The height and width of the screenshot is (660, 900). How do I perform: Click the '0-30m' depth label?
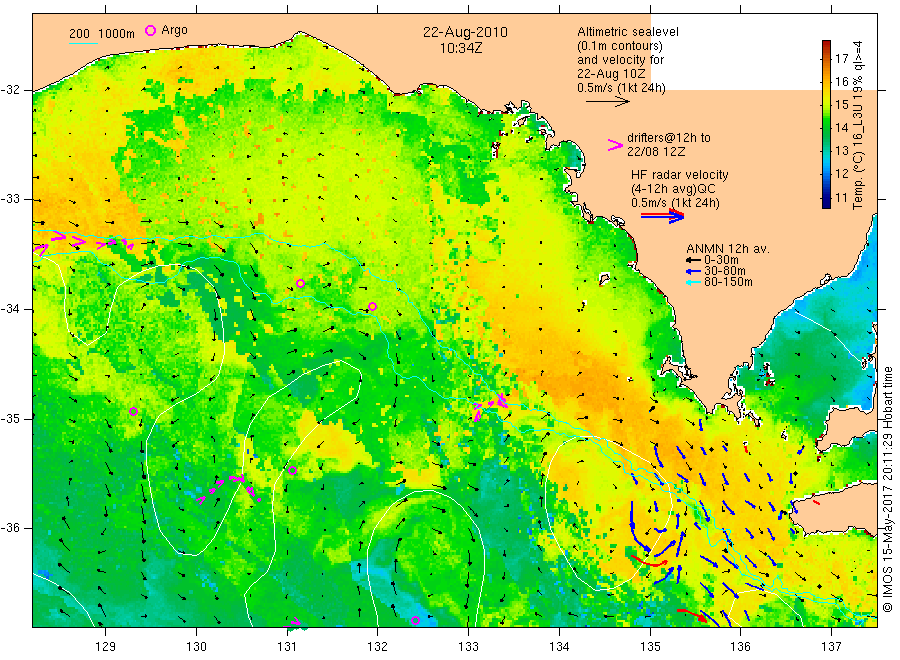click(721, 260)
